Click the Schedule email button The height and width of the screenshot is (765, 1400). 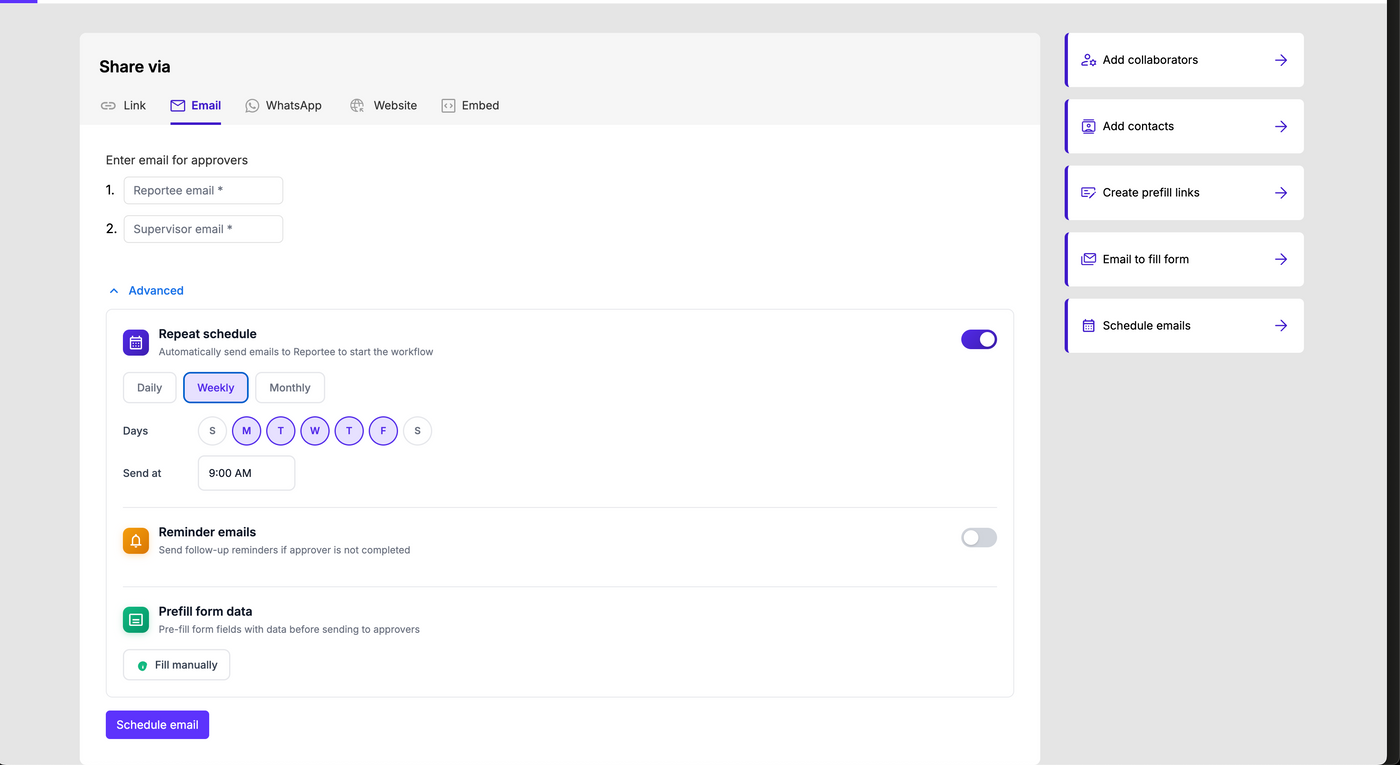[157, 724]
